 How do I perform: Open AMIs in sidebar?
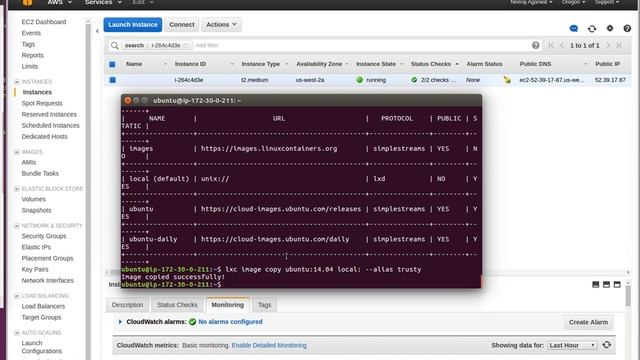pos(29,162)
